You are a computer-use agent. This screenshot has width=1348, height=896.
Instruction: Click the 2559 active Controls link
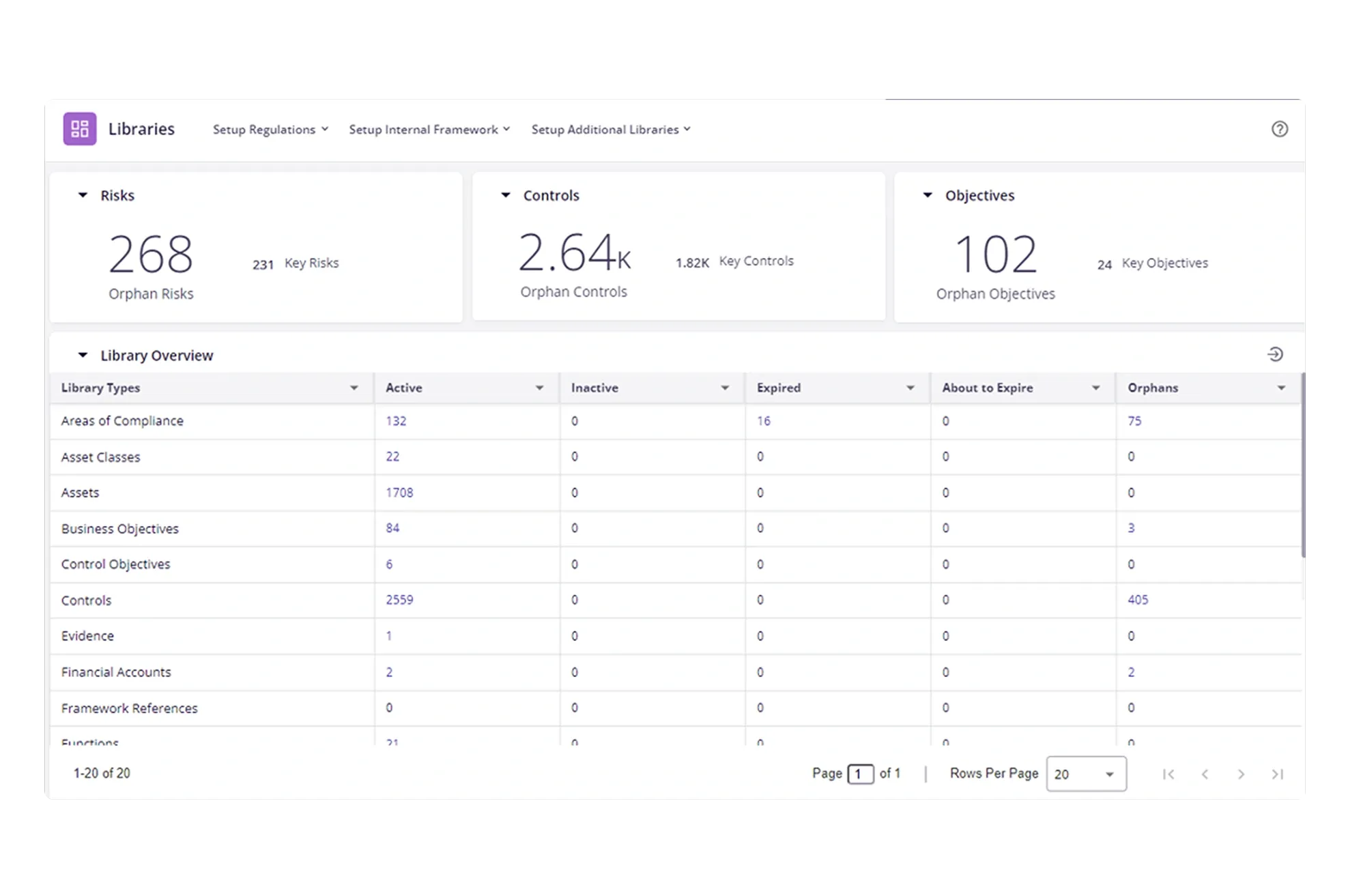399,600
